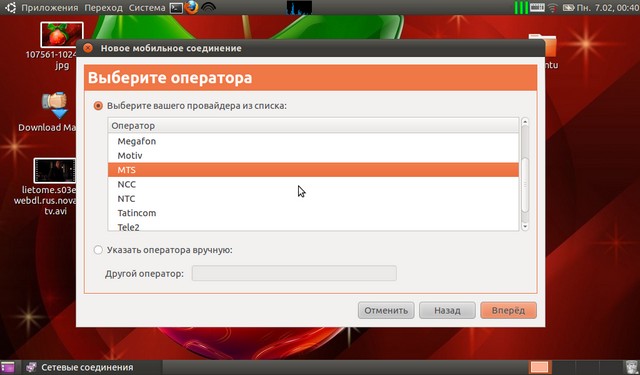Select 'Выберите вашего провайдера из списка' radio
This screenshot has width=640, height=375.
click(98, 106)
